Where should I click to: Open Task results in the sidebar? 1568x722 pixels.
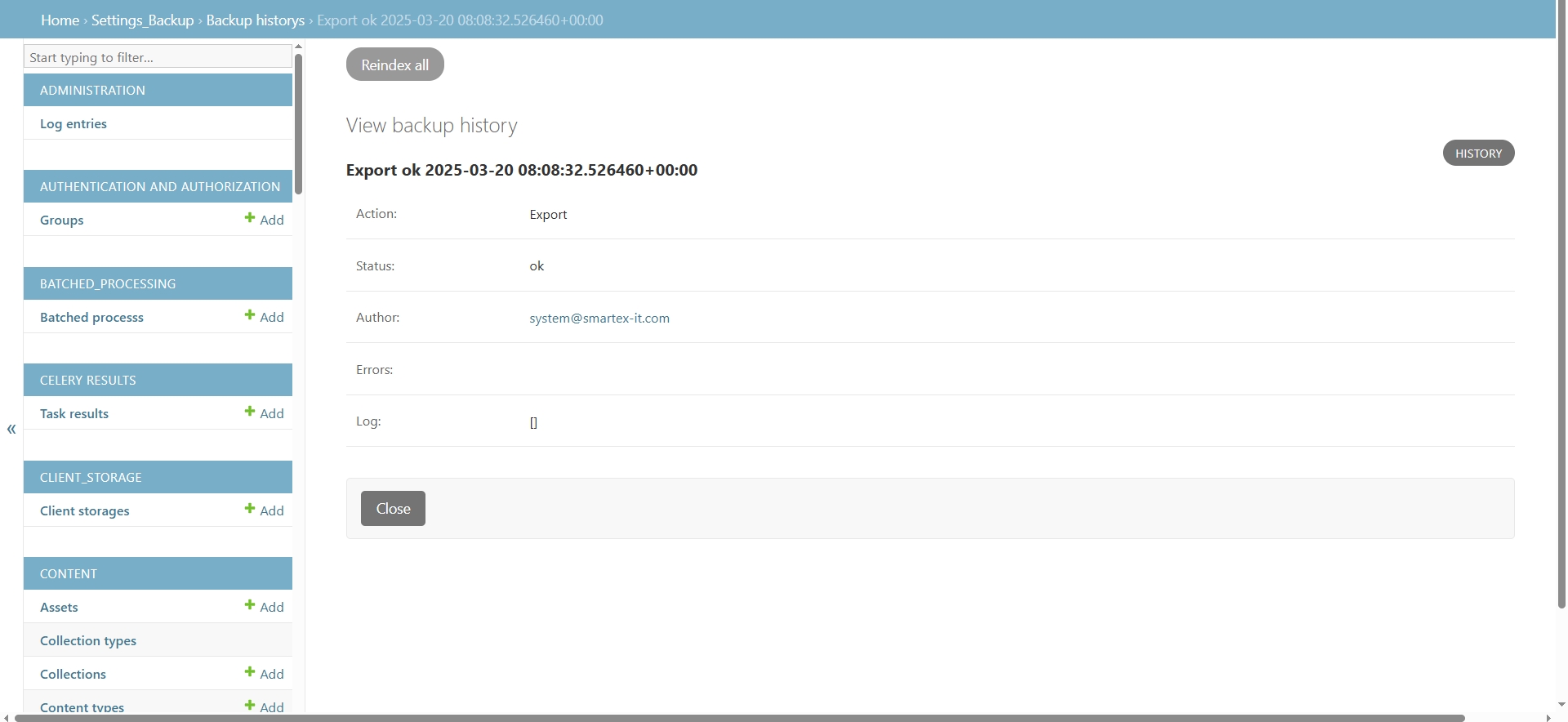coord(74,413)
